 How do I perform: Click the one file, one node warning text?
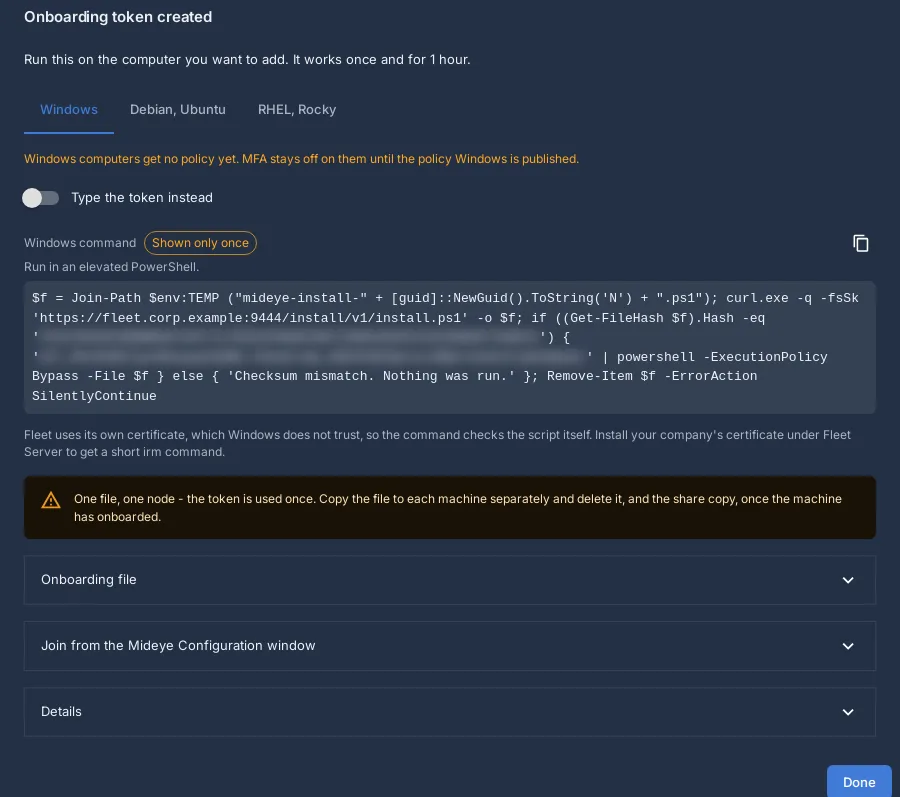tap(457, 508)
